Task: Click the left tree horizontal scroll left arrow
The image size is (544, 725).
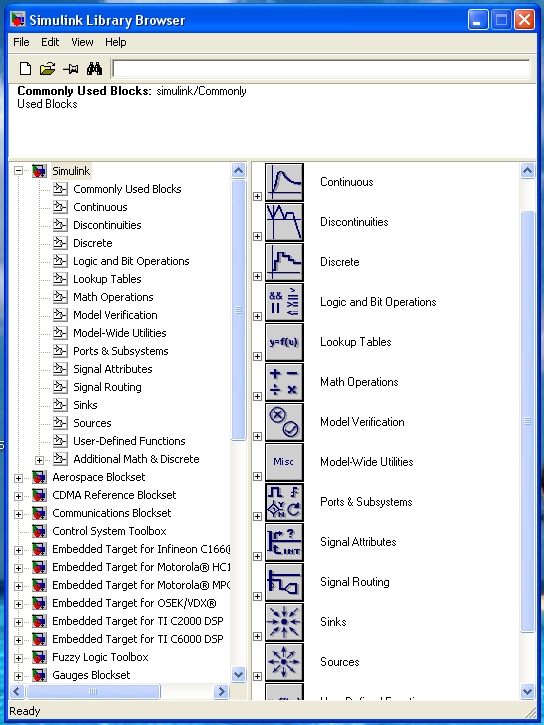Action: [x=18, y=692]
